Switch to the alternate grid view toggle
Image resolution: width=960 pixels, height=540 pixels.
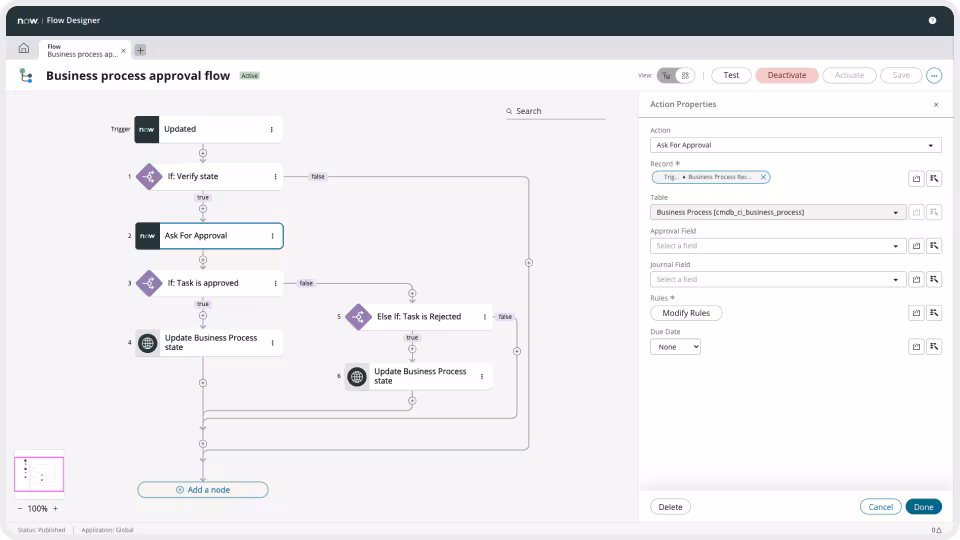pos(685,75)
